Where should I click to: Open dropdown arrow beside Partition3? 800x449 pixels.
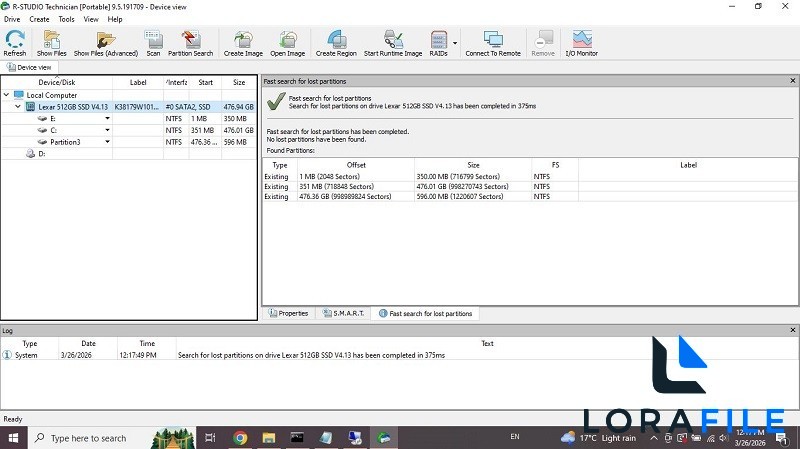[x=107, y=142]
